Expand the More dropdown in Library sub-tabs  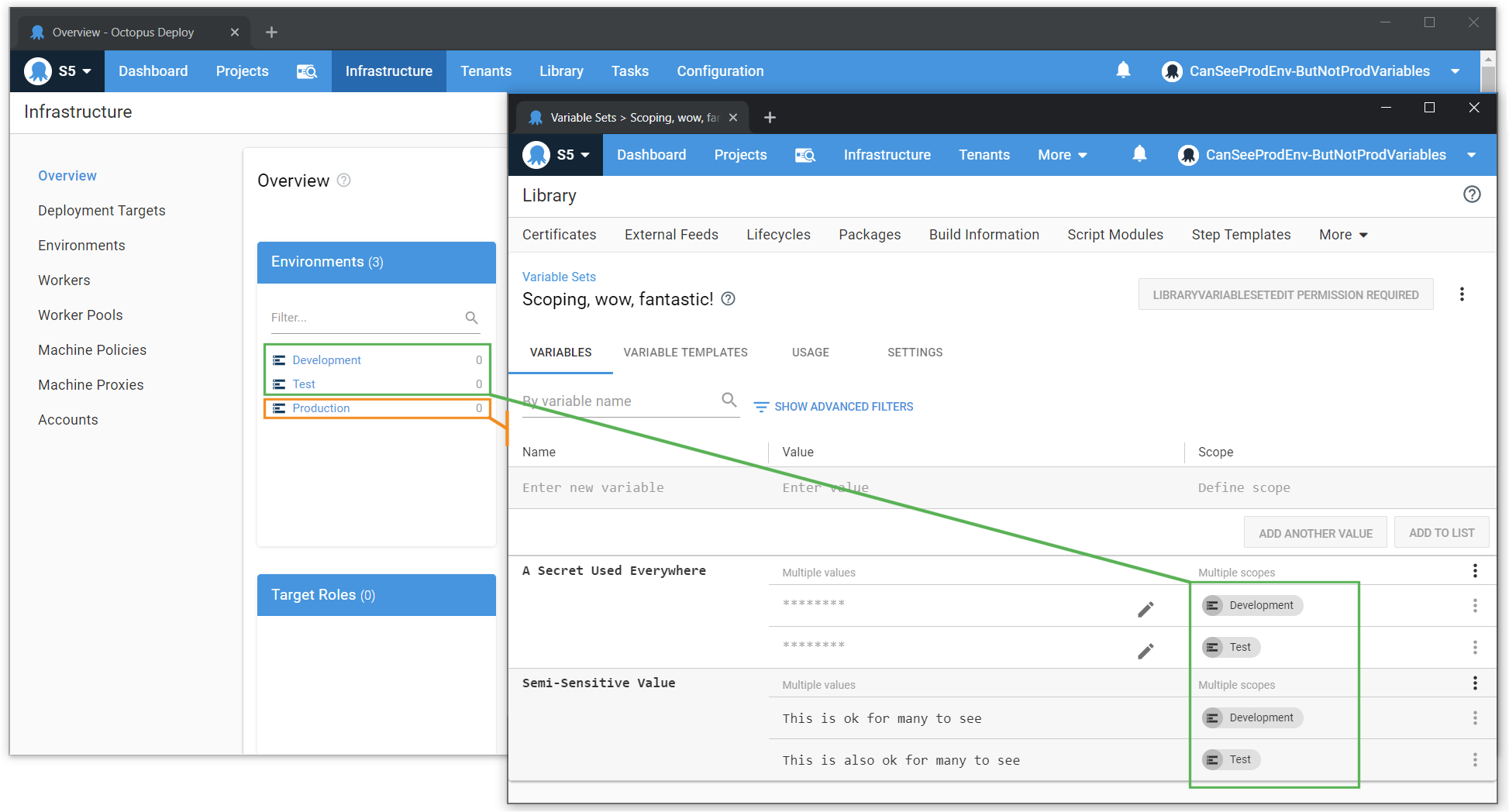point(1342,235)
